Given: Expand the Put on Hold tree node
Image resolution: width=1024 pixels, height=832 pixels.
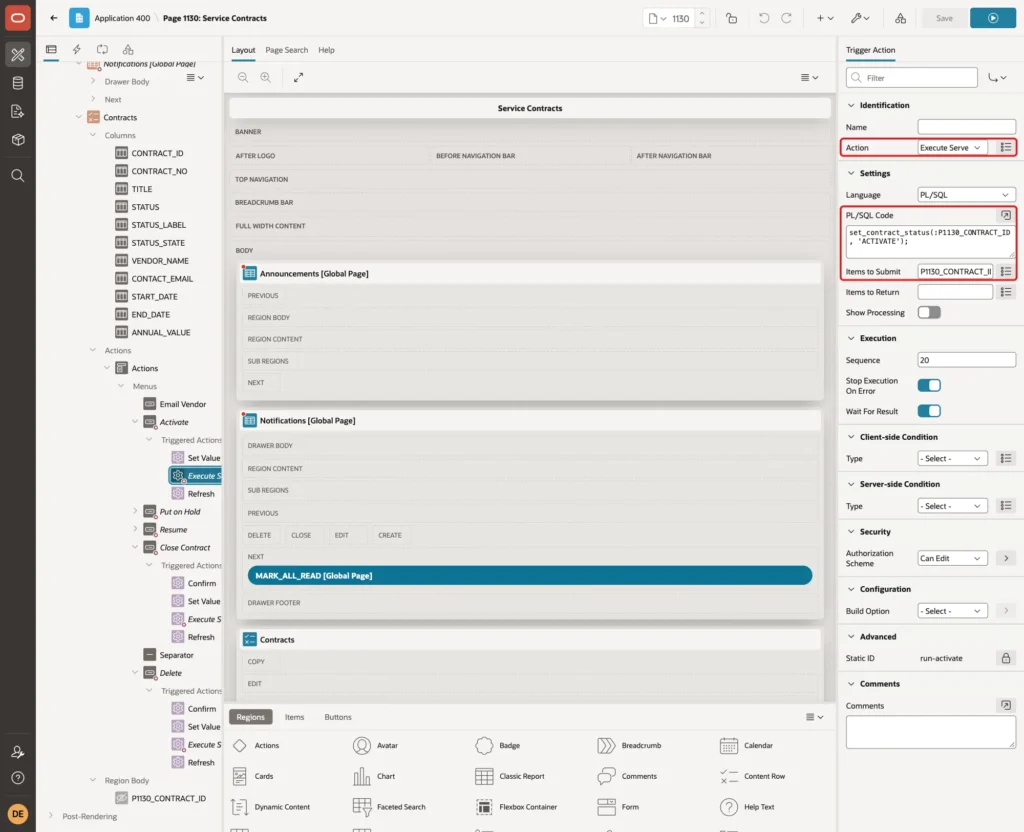Looking at the screenshot, I should (x=135, y=511).
